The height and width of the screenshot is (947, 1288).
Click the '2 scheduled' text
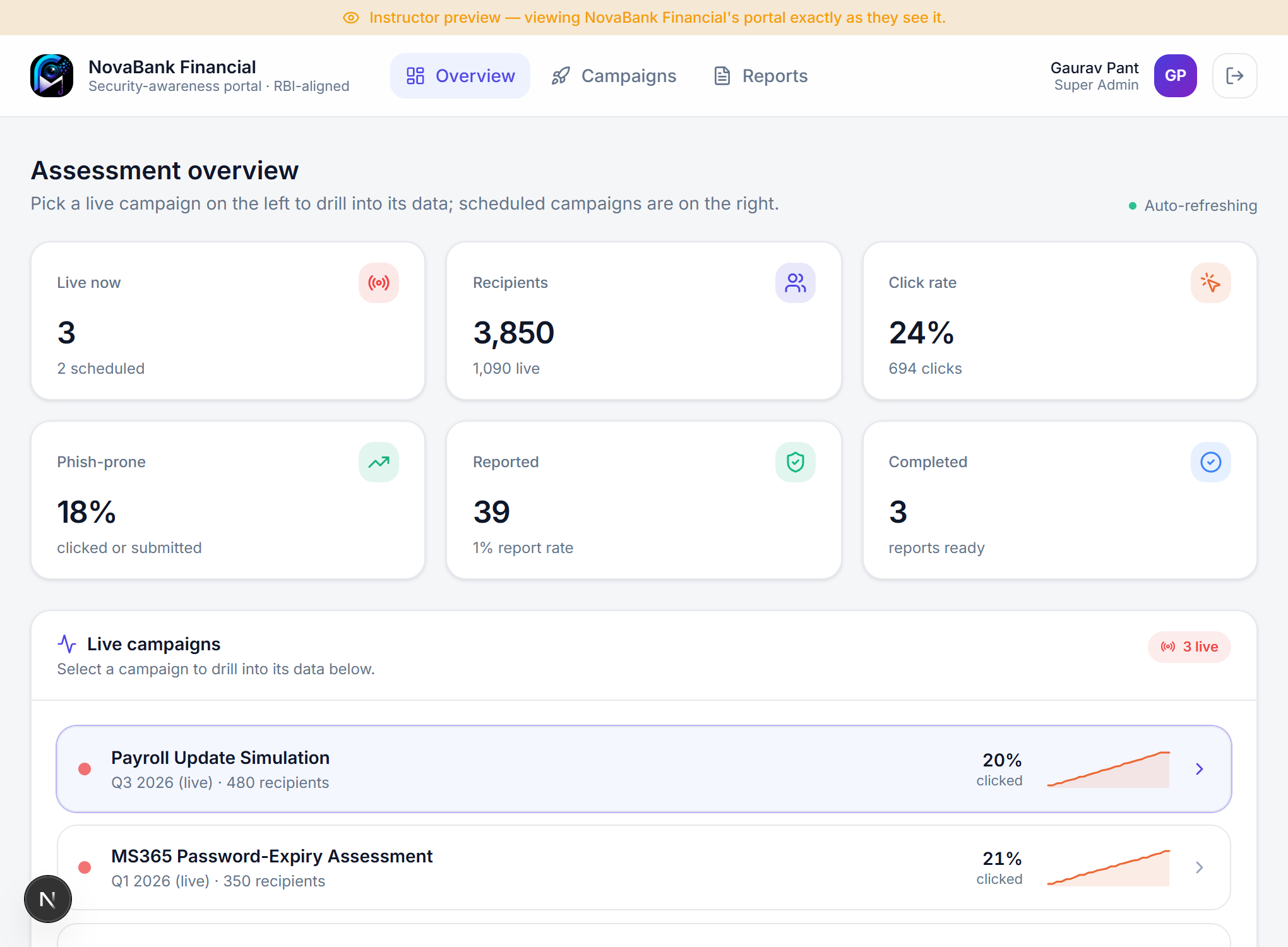101,369
